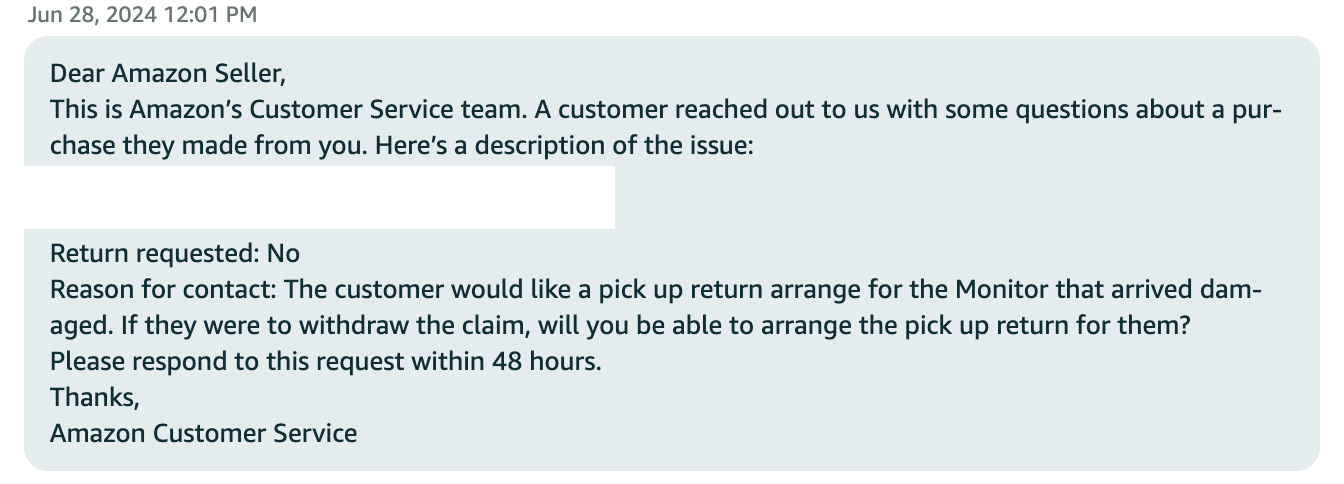The width and height of the screenshot is (1344, 484).
Task: Click the word "Monitor" in the message
Action: tap(1002, 290)
